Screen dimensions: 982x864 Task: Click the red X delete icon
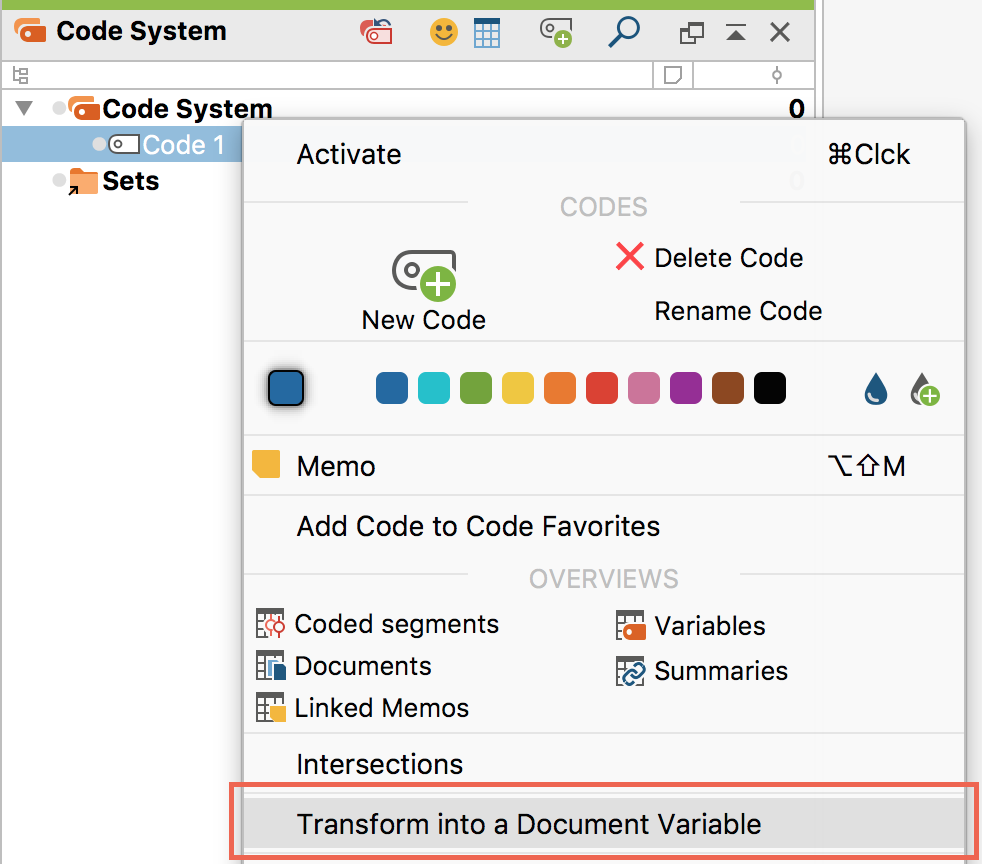click(x=629, y=256)
